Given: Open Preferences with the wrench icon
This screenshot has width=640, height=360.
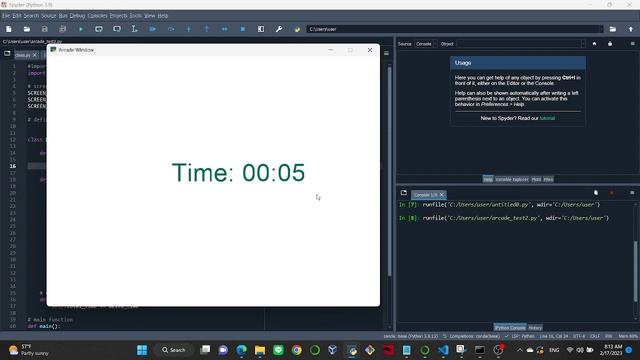Looking at the screenshot, I should [x=279, y=29].
